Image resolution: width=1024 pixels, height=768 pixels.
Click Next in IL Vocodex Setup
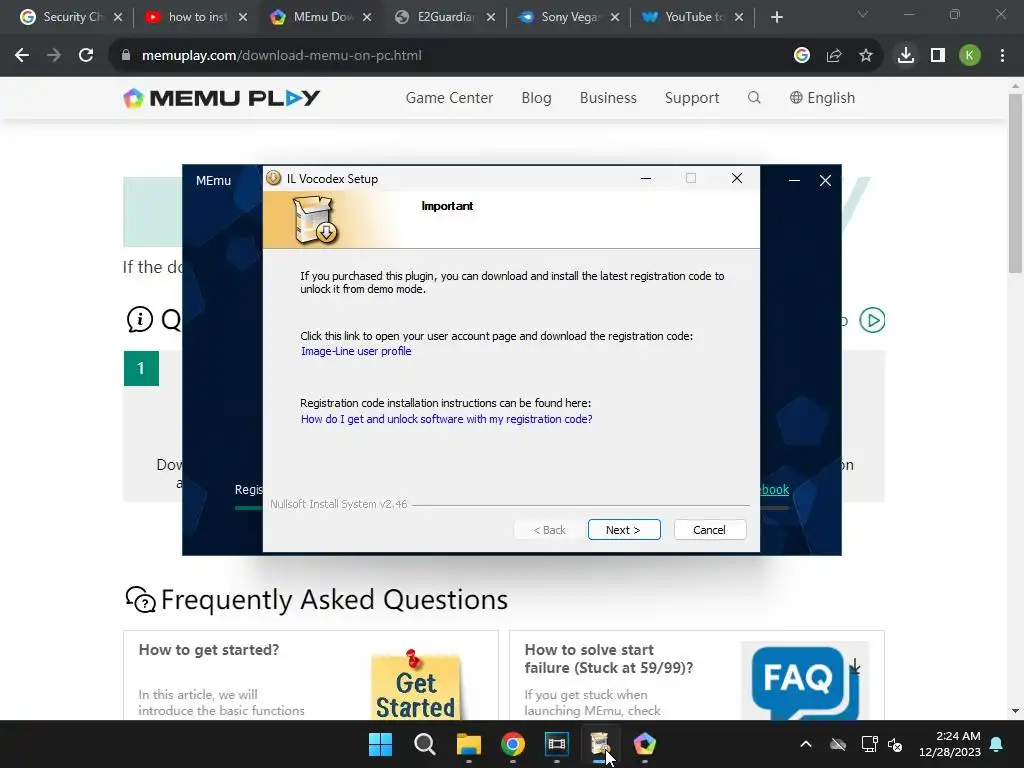click(x=624, y=530)
